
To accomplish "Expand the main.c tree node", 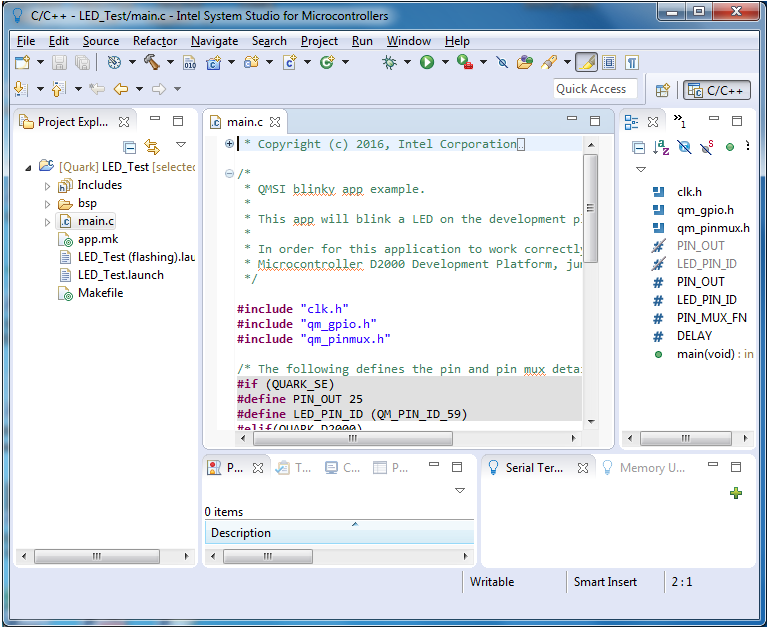I will [x=47, y=222].
